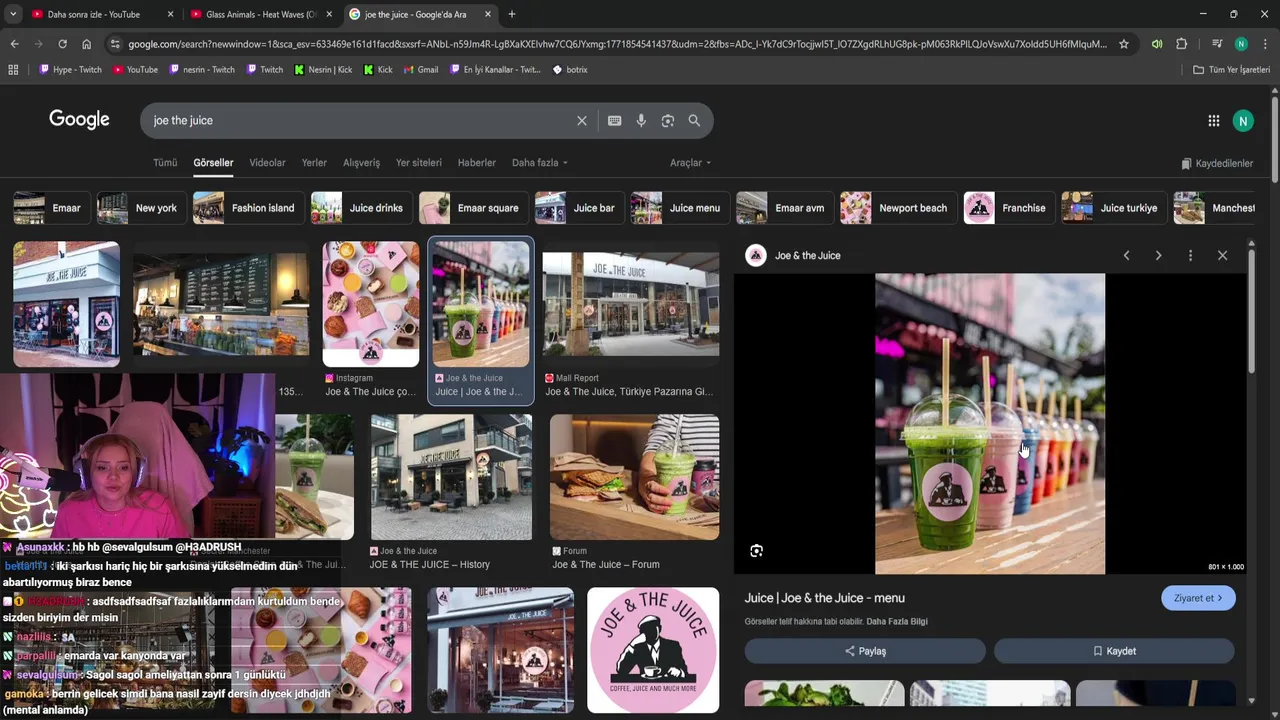Filter by Newport beach chip
Viewport: 1280px width, 720px height.
point(899,208)
